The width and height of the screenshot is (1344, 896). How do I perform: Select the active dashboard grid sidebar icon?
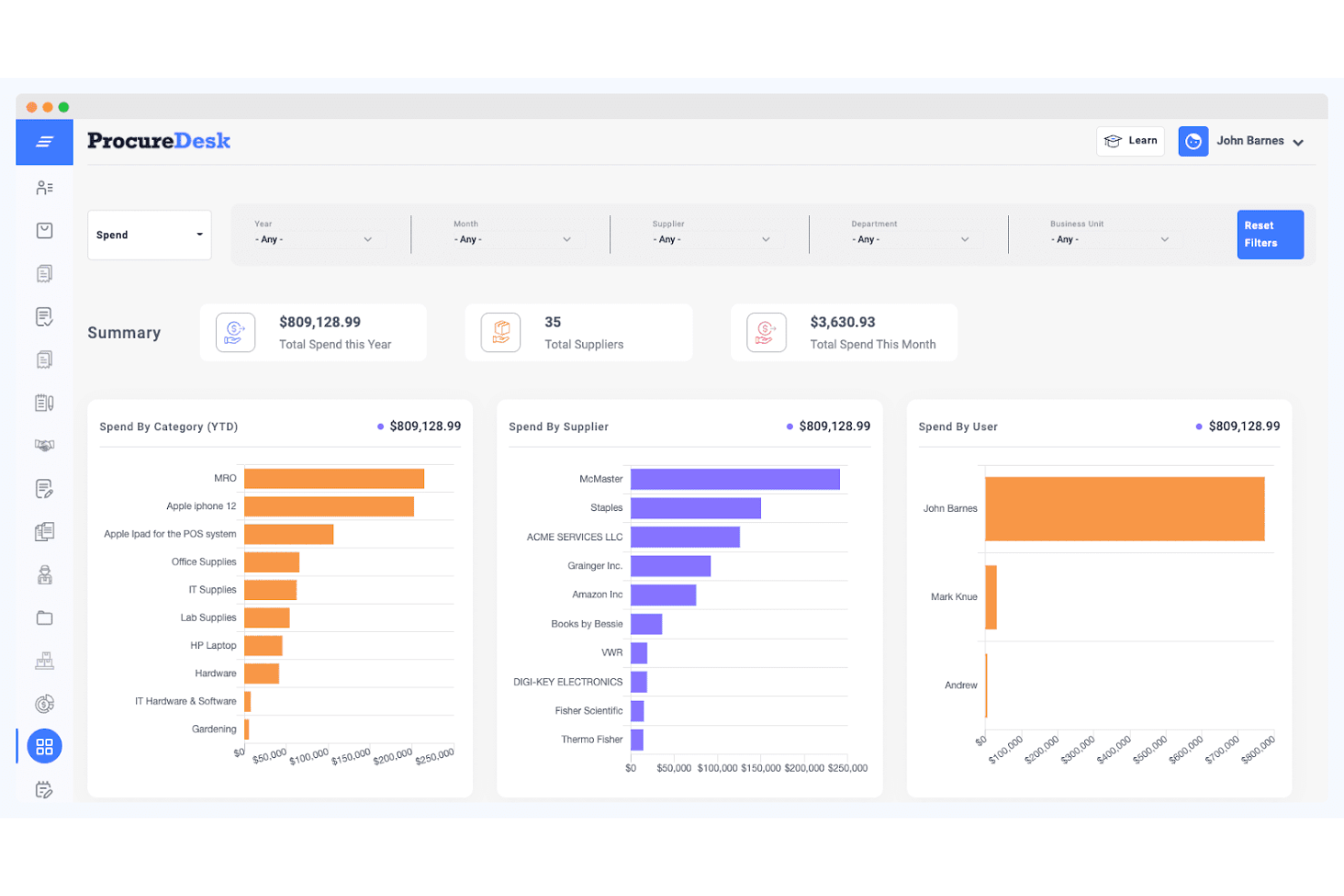(44, 746)
